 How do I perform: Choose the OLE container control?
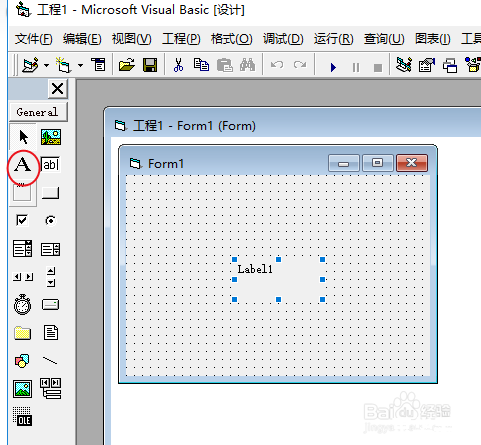click(x=22, y=416)
